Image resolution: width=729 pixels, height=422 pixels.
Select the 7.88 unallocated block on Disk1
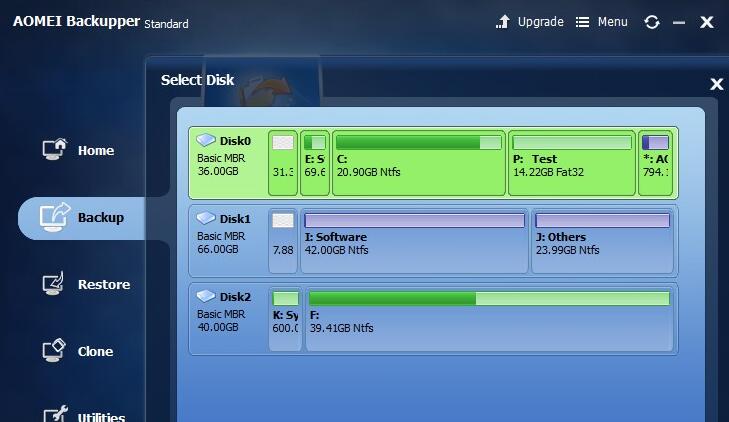[x=283, y=241]
